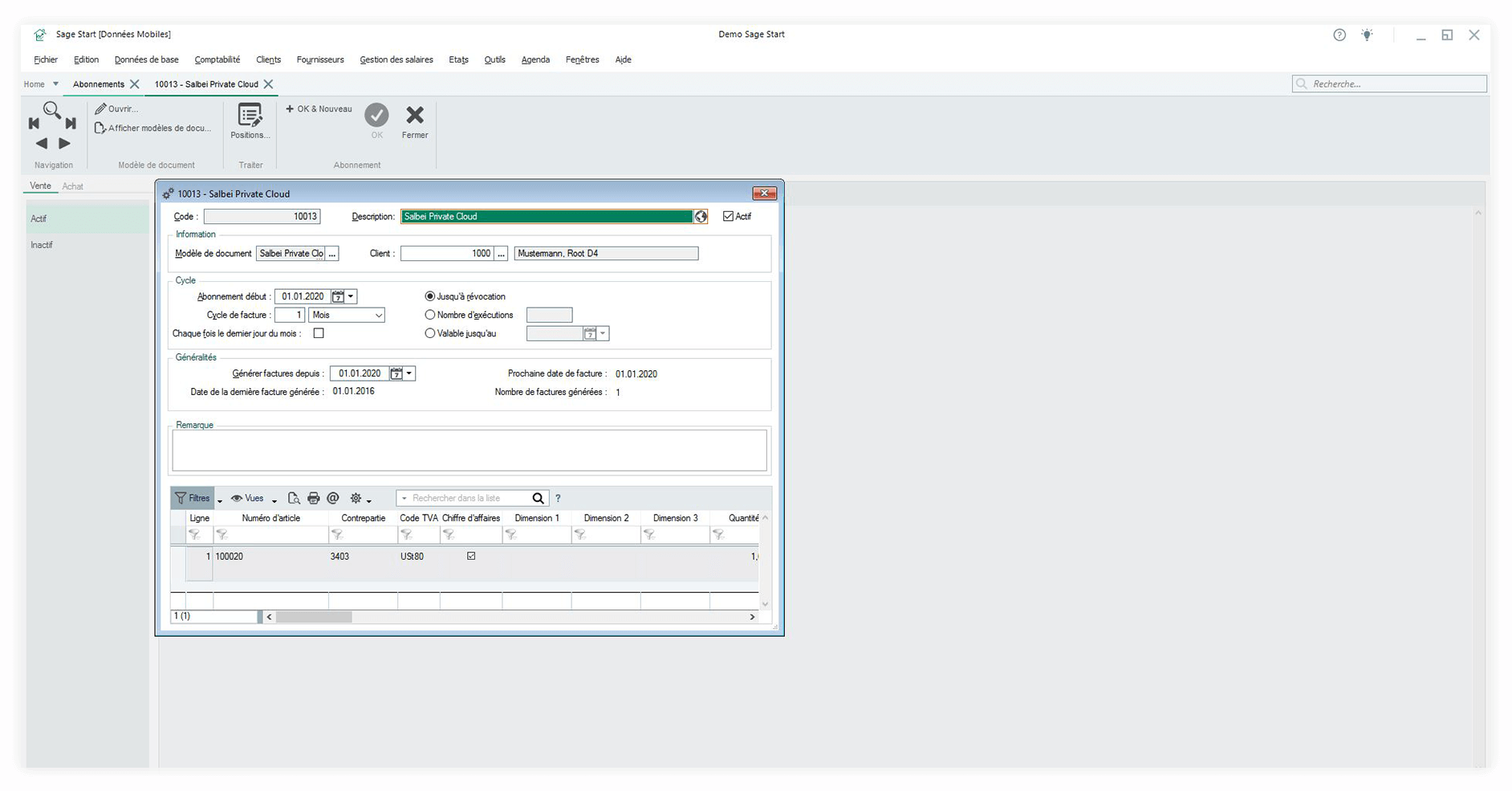Image resolution: width=1512 pixels, height=791 pixels.
Task: Open the Abonnement début calendar icon
Action: point(338,296)
